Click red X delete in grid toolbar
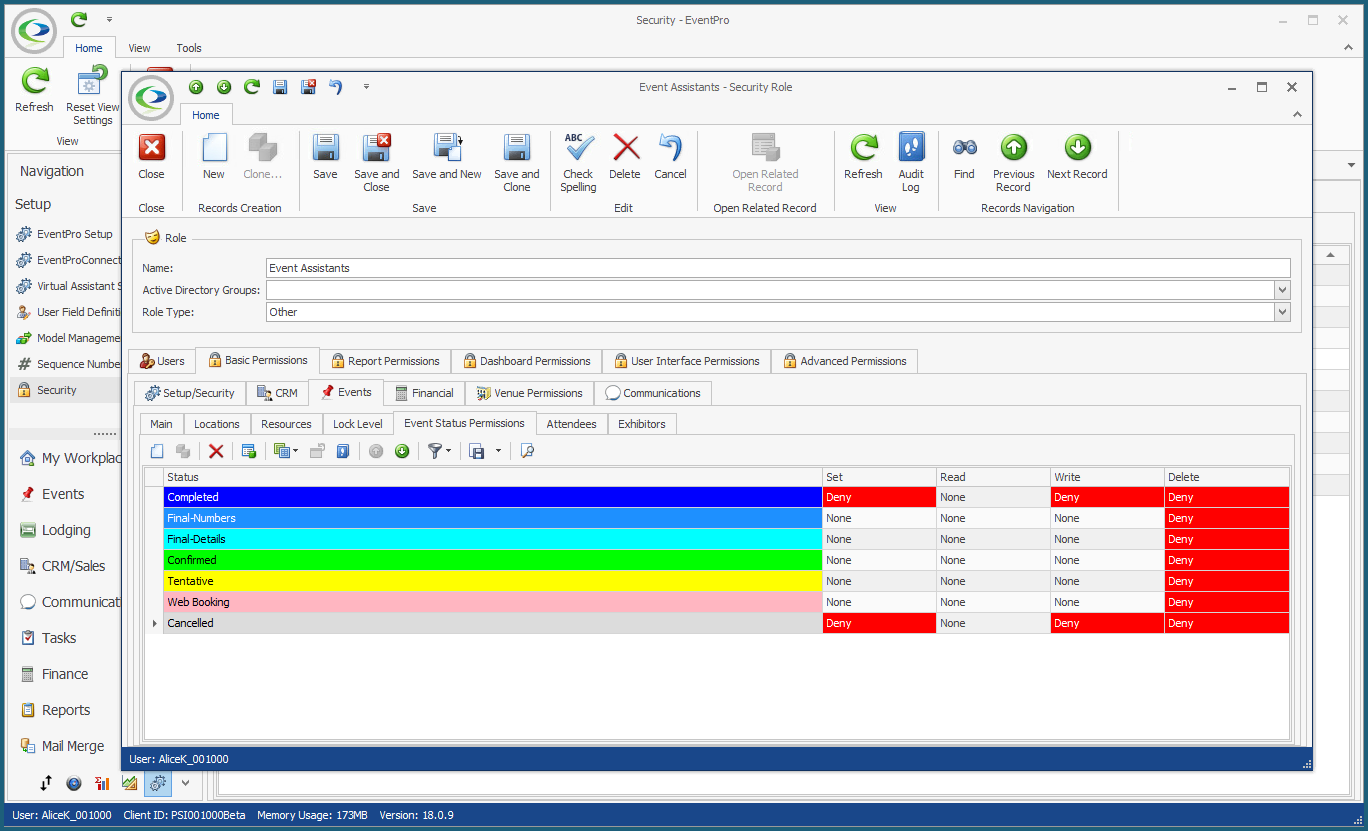The width and height of the screenshot is (1368, 831). coord(216,451)
